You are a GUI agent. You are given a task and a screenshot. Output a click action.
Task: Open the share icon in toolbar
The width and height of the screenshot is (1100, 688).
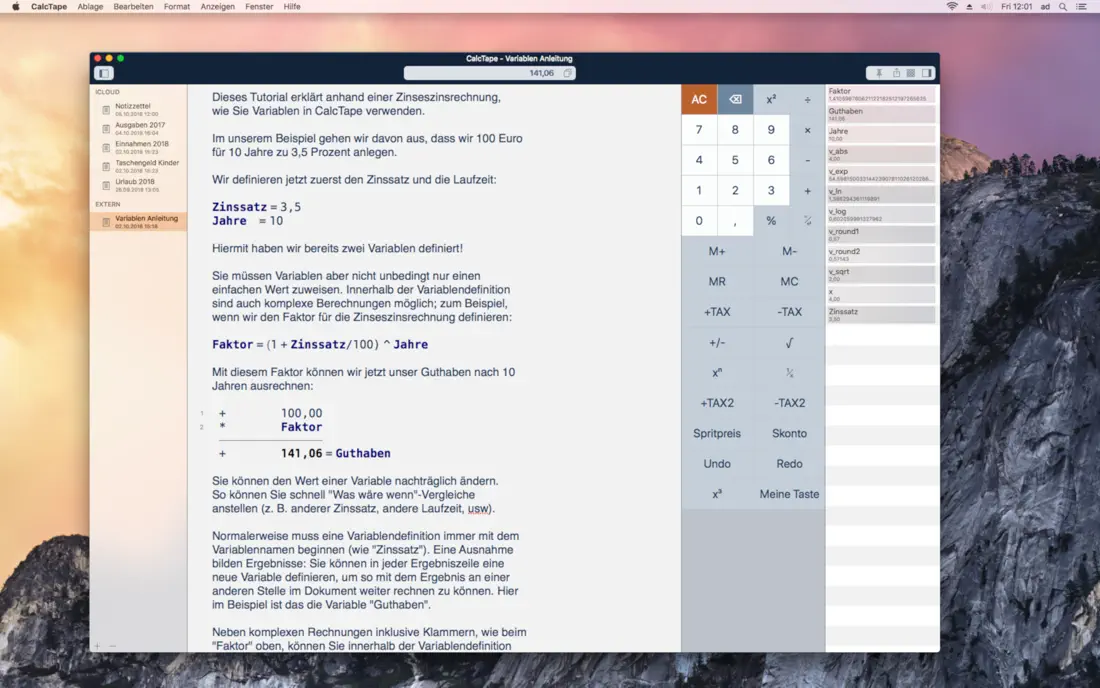(x=896, y=73)
